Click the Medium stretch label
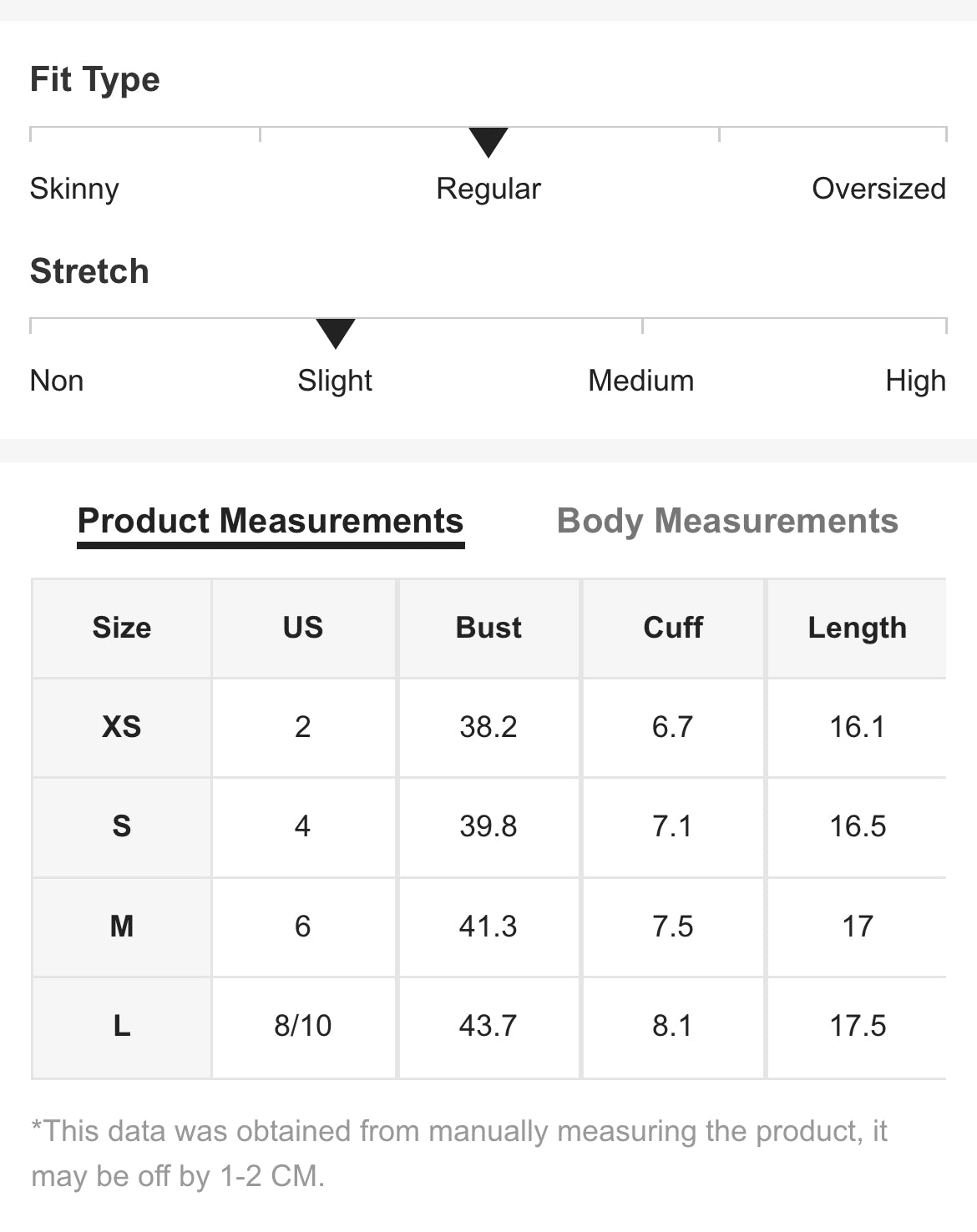 tap(640, 381)
